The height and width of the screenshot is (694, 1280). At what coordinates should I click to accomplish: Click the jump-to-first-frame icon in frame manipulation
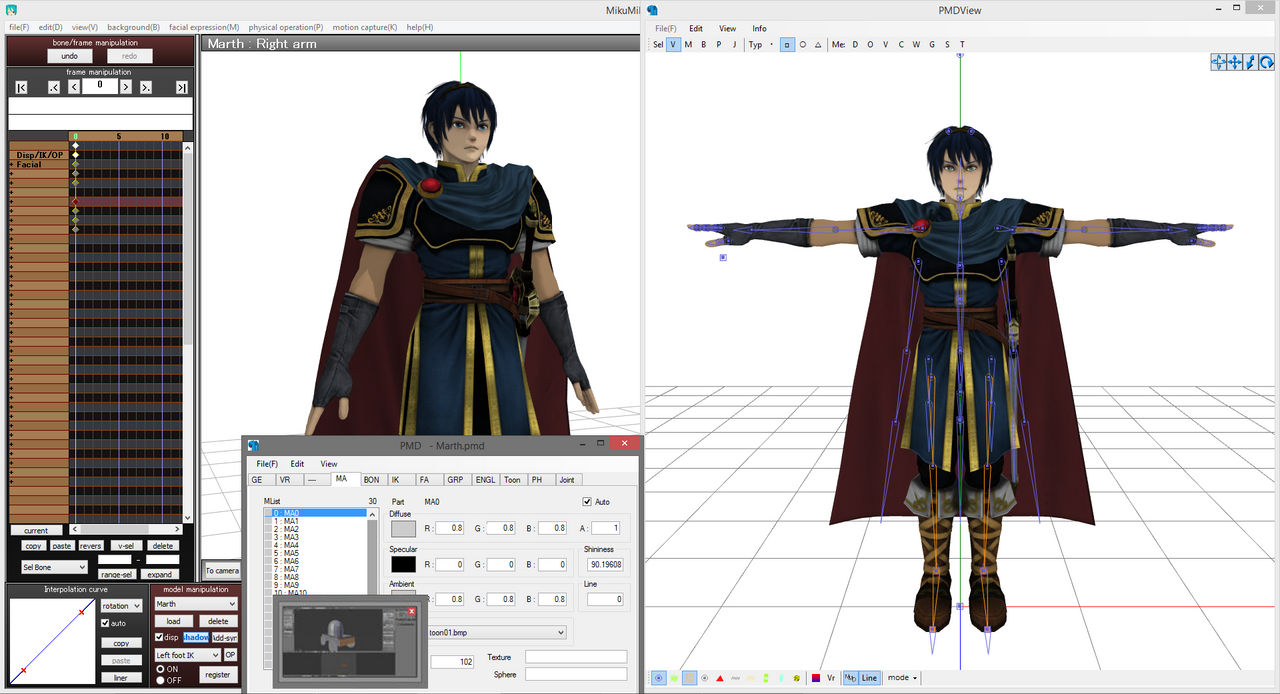point(20,86)
